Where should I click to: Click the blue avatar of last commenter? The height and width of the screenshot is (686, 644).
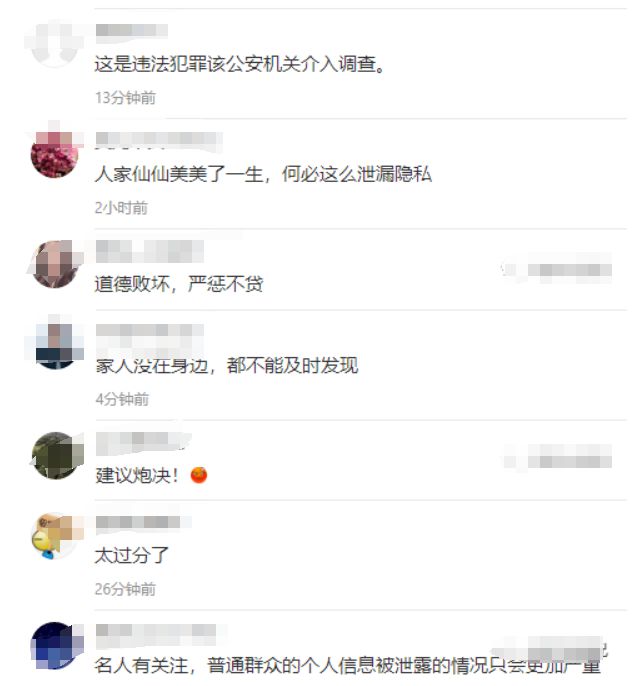point(55,646)
